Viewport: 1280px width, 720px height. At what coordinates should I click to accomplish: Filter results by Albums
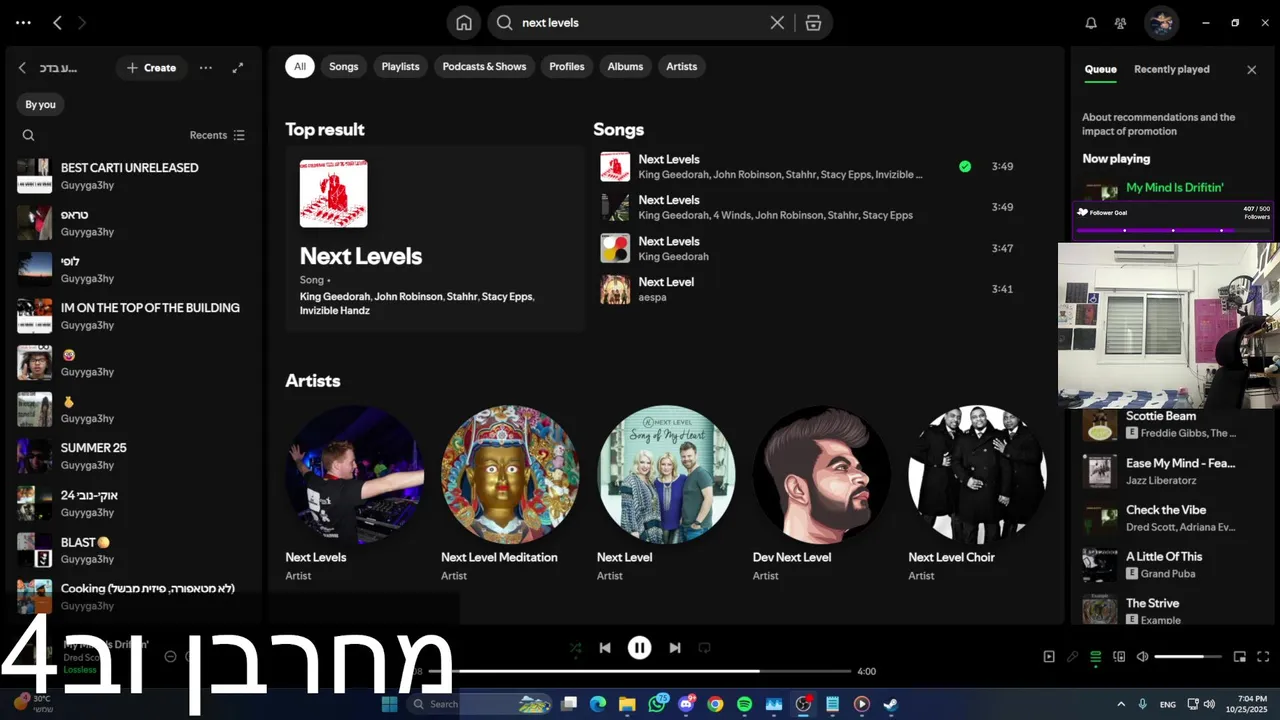pos(625,67)
